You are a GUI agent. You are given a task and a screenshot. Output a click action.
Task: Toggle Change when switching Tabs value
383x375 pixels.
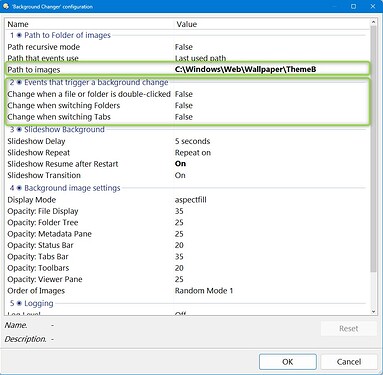[184, 117]
